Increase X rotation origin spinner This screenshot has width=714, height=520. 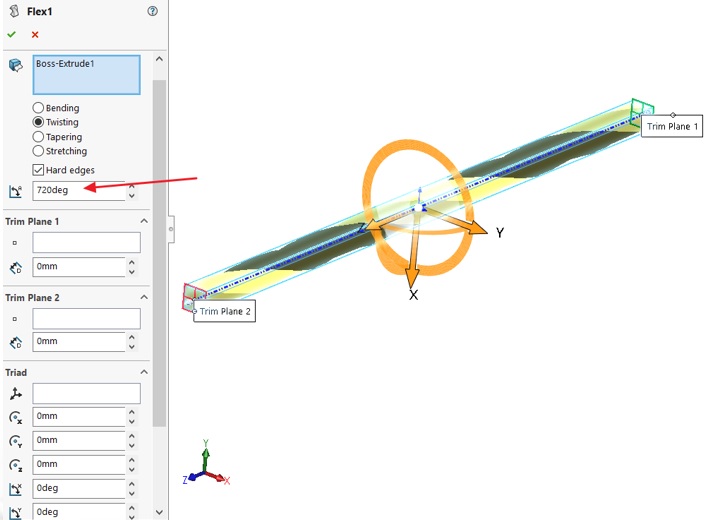click(x=132, y=412)
